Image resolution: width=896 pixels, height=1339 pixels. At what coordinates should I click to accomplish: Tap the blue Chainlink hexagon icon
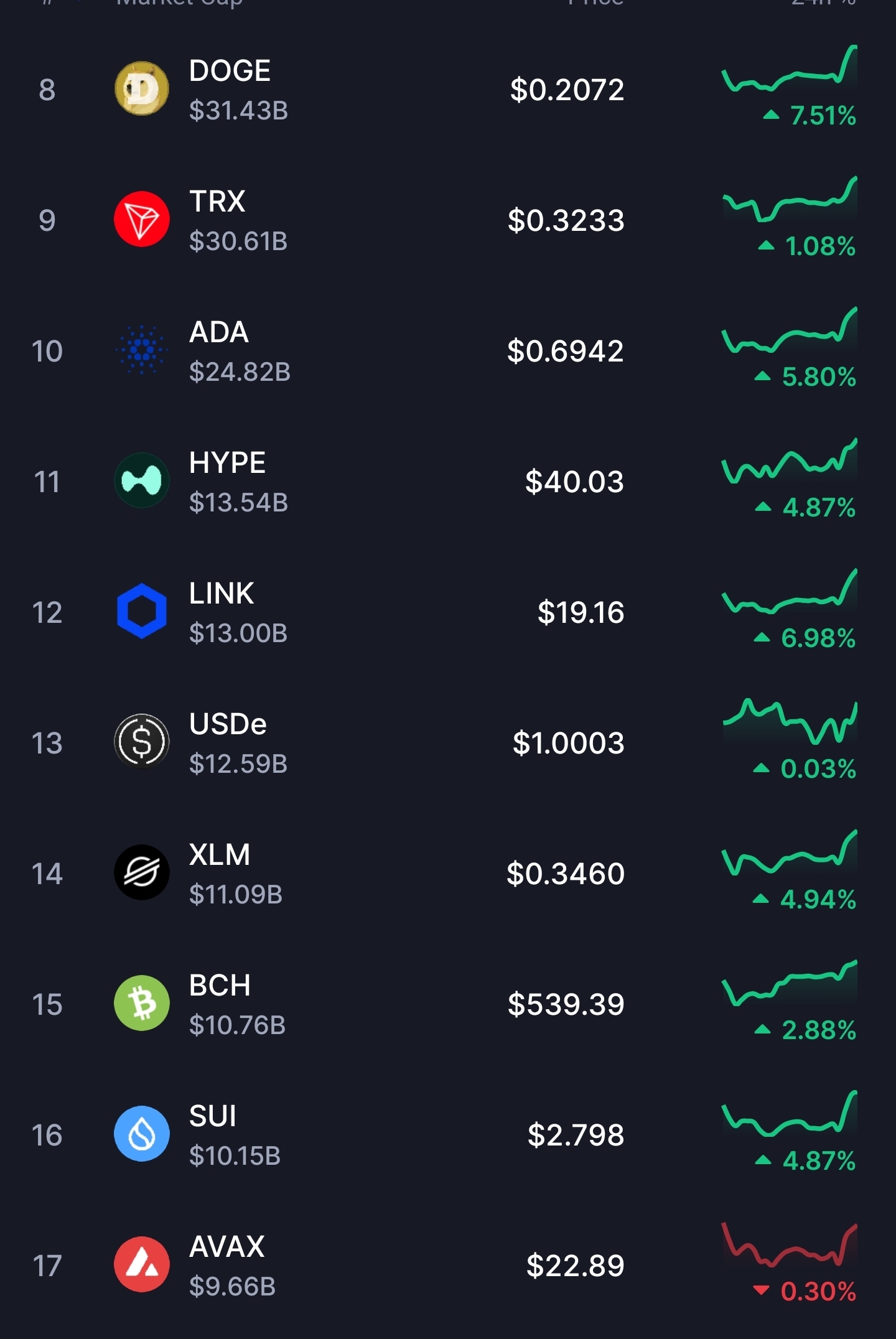click(142, 612)
